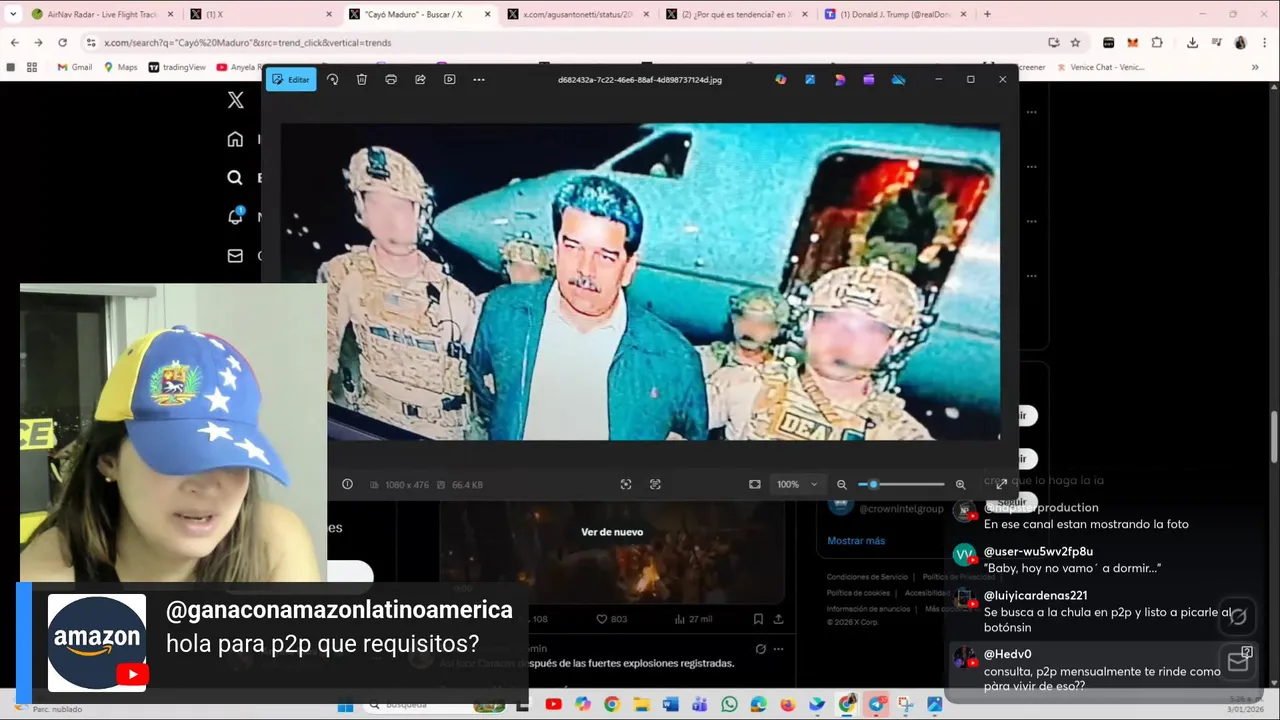Start slideshow in Photos viewer
This screenshot has width=1280, height=720.
tap(450, 79)
